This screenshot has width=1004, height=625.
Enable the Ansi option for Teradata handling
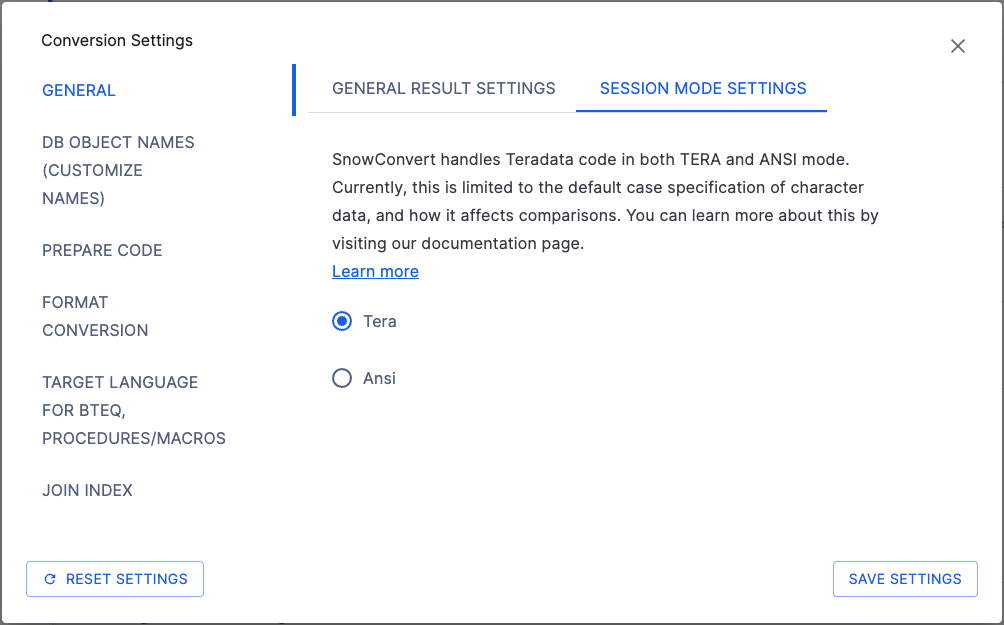coord(341,378)
